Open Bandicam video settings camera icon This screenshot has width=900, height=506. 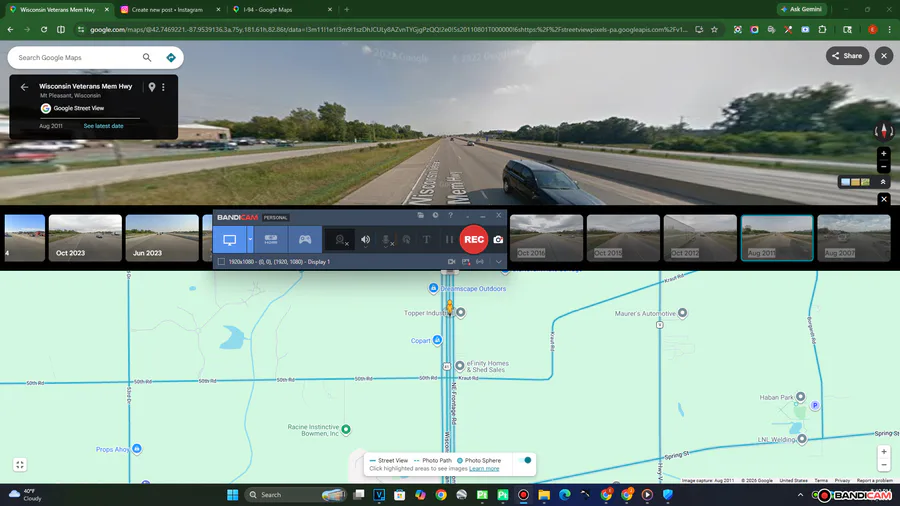click(452, 262)
